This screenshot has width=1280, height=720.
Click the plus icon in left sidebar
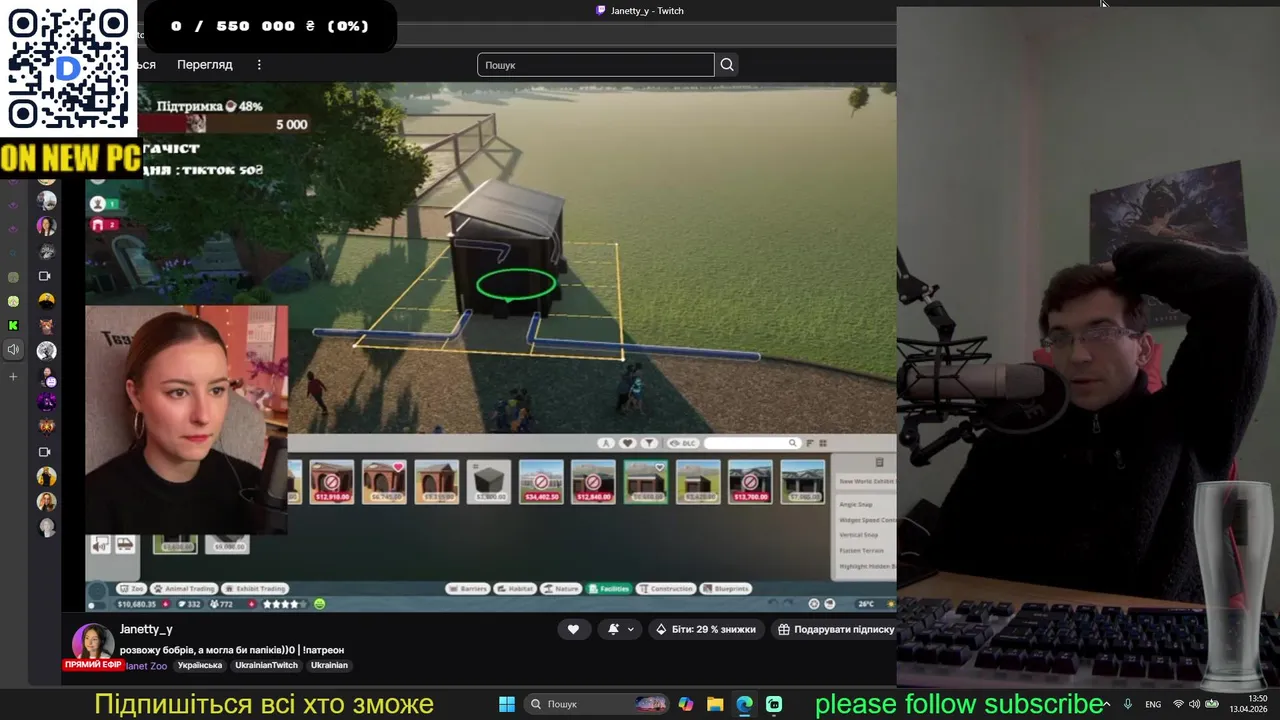pos(13,377)
